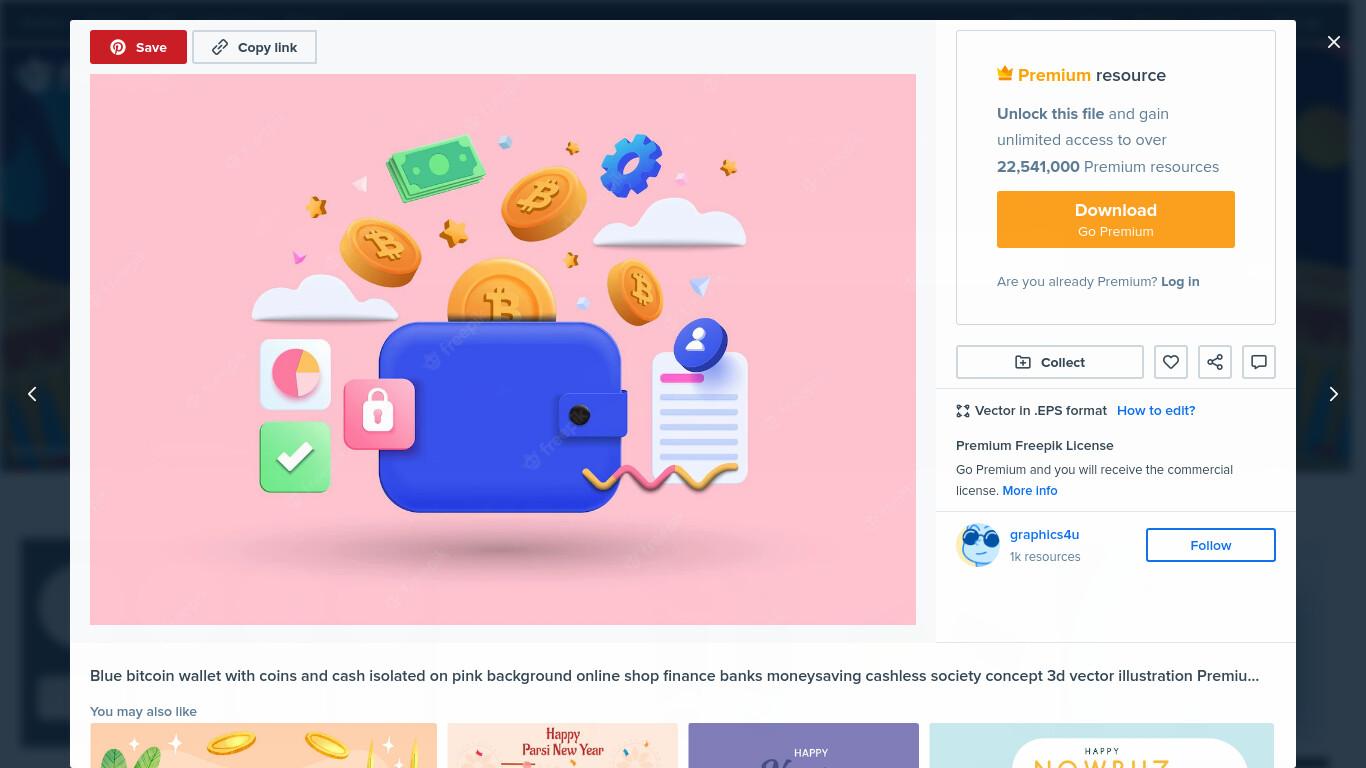Open the comment speech-bubble icon
Screen dimensions: 1366x768
point(1258,362)
